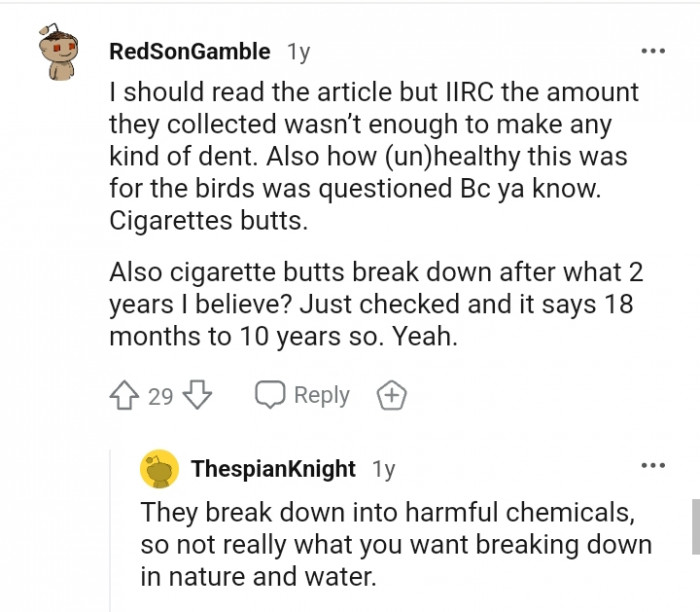Upvote RedSonGamble's comment

coord(127,396)
